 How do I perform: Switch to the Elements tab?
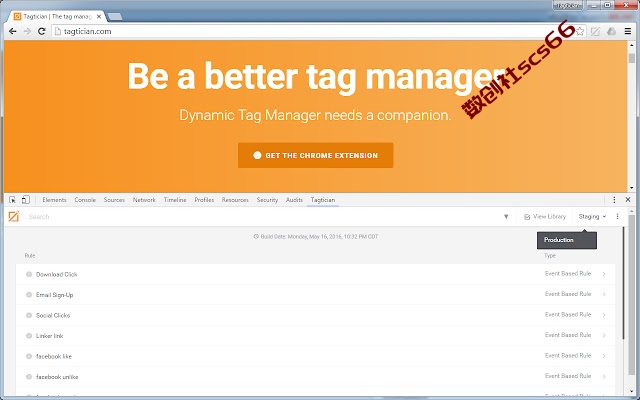coord(54,200)
